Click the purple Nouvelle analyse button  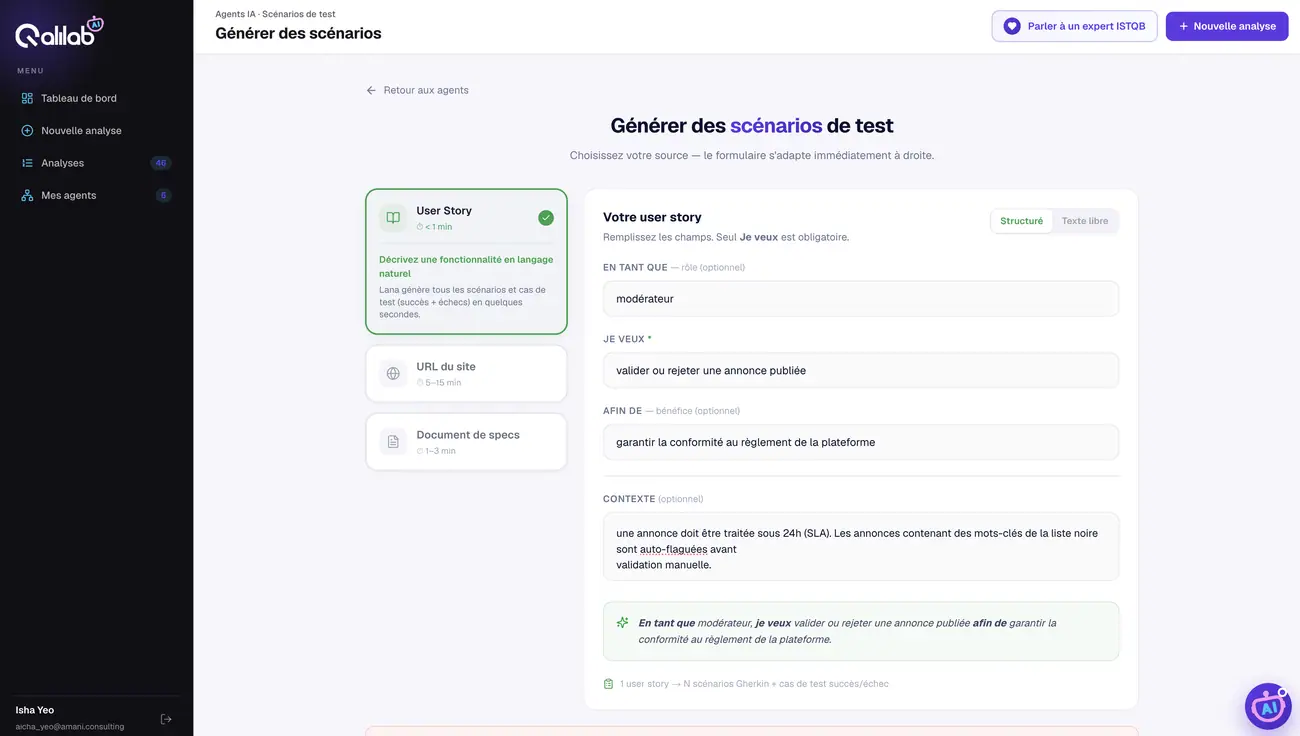pyautogui.click(x=1227, y=26)
